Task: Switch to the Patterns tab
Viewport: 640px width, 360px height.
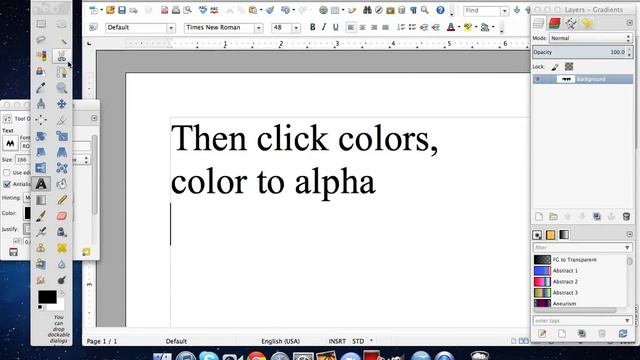Action: 550,235
